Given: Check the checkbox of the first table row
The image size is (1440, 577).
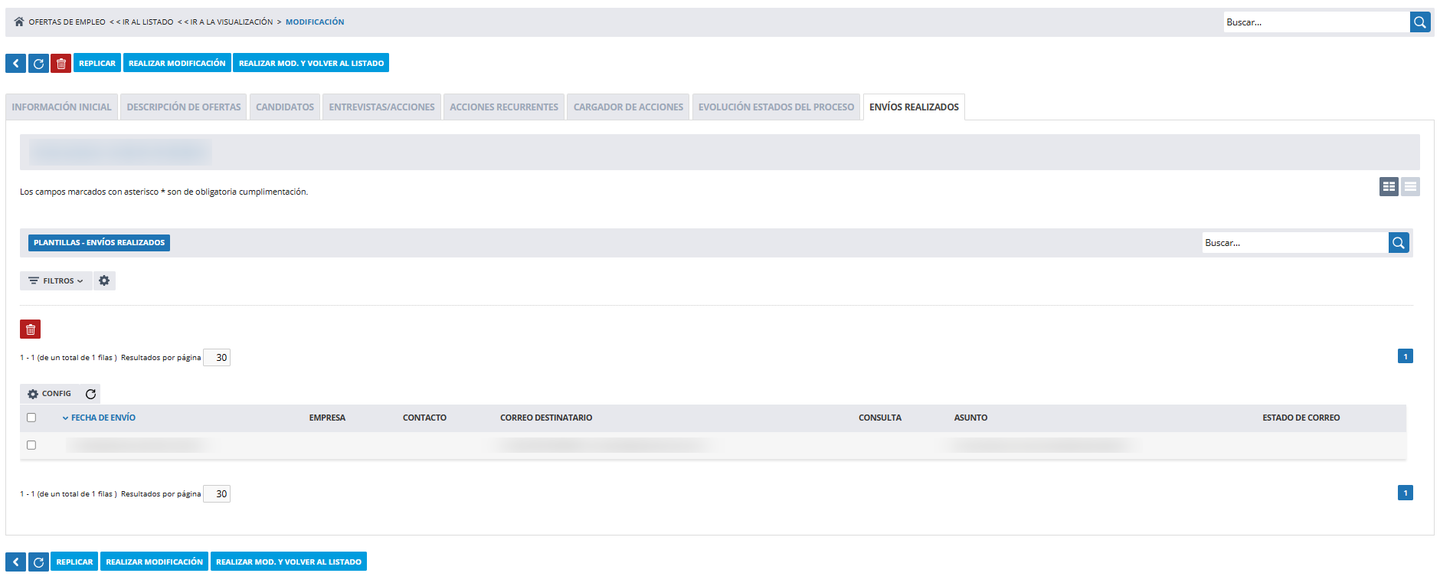Looking at the screenshot, I should pos(31,445).
